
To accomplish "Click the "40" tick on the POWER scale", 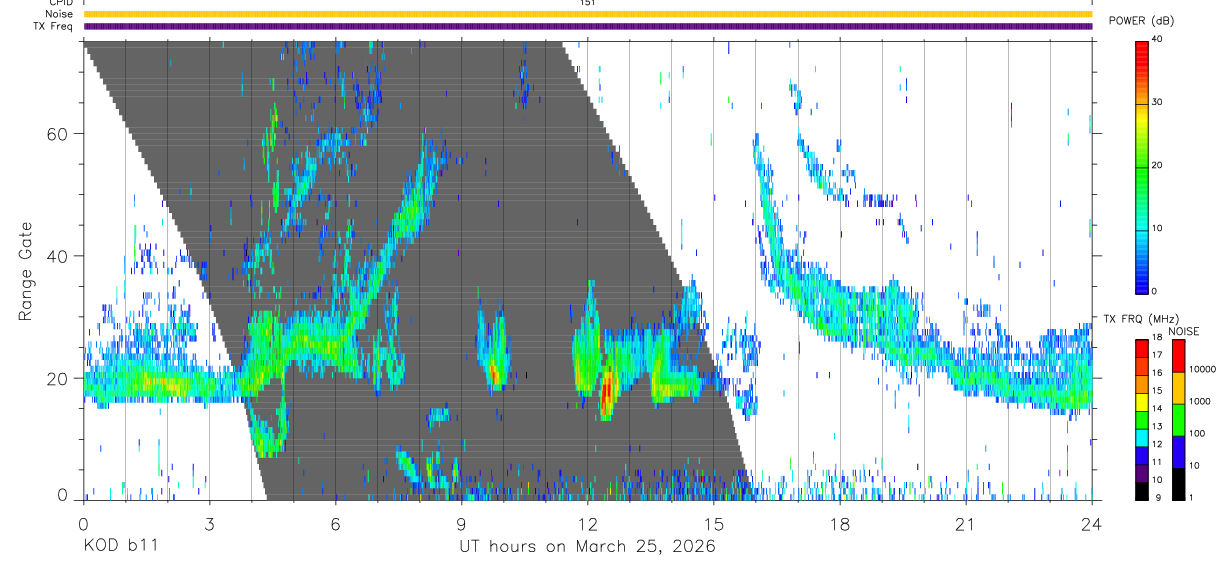I will click(1158, 40).
